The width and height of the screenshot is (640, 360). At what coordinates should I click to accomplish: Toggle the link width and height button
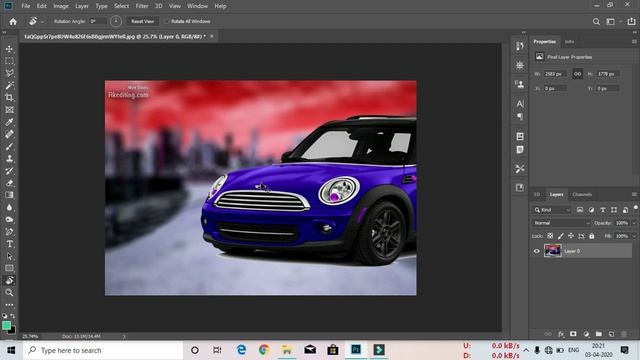tap(577, 74)
